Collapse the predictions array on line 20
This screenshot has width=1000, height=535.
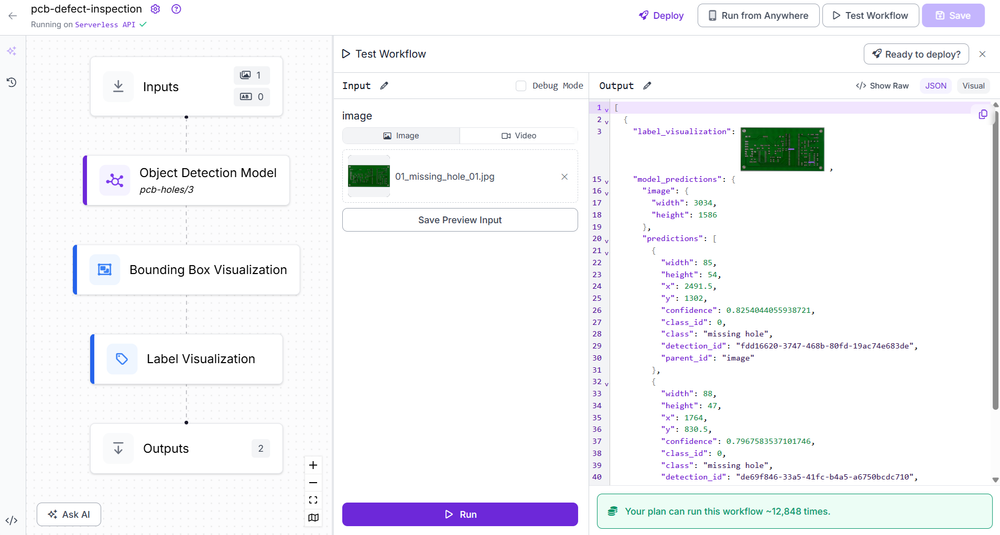point(606,240)
